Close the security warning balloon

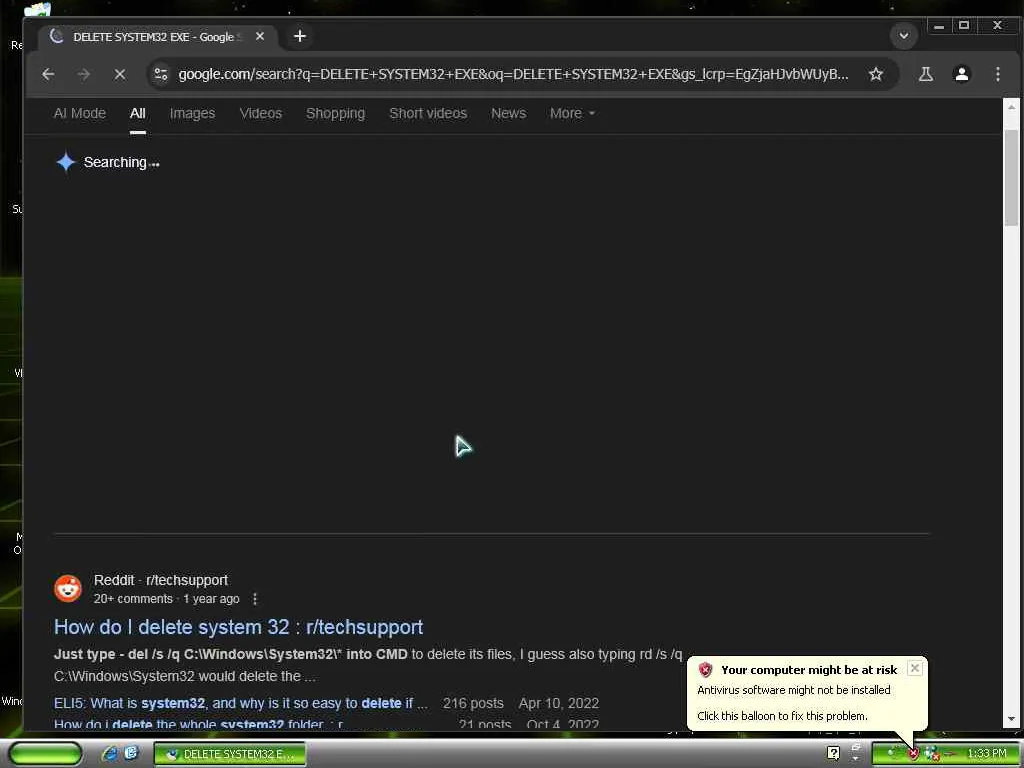pos(915,668)
